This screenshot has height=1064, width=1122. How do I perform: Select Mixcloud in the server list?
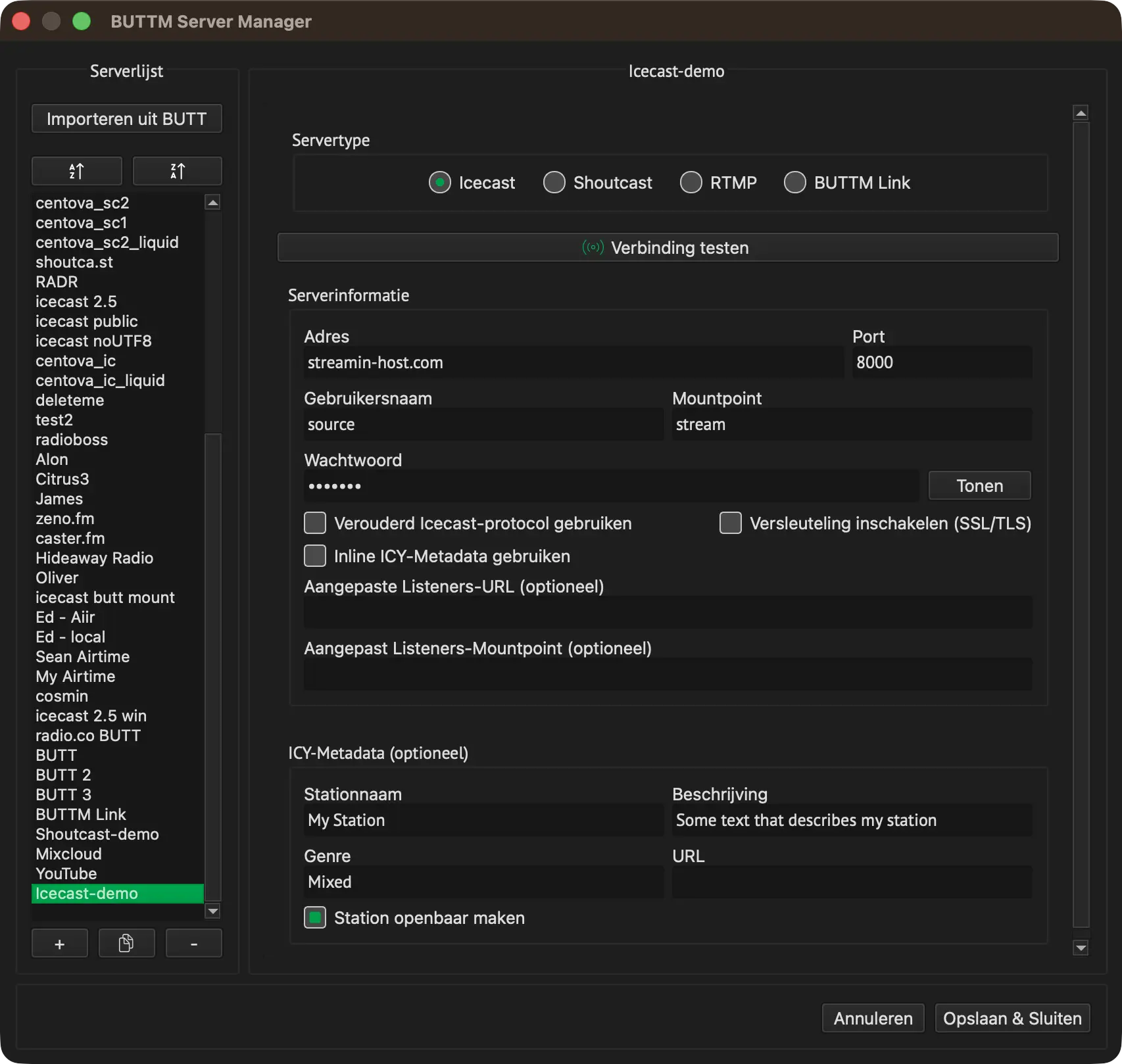tap(118, 854)
